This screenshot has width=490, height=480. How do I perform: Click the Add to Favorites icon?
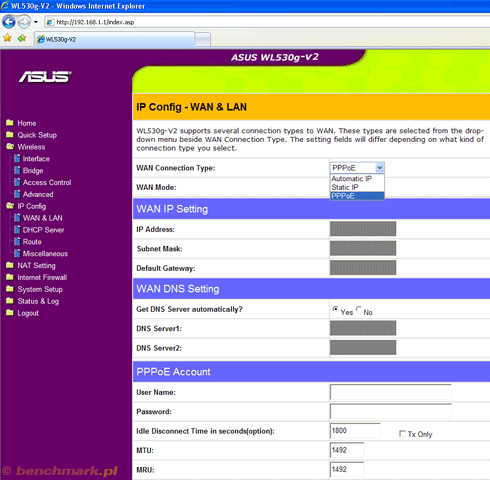22,38
